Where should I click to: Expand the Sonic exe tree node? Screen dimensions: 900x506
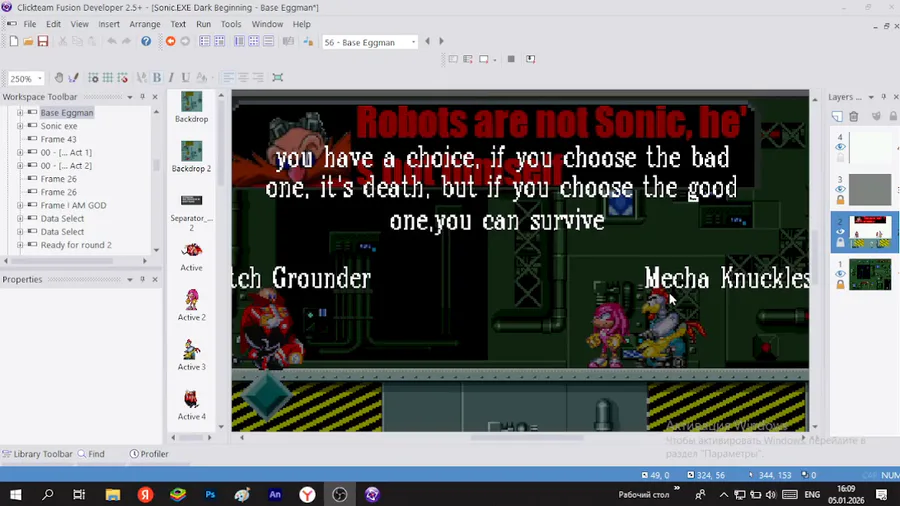point(20,126)
